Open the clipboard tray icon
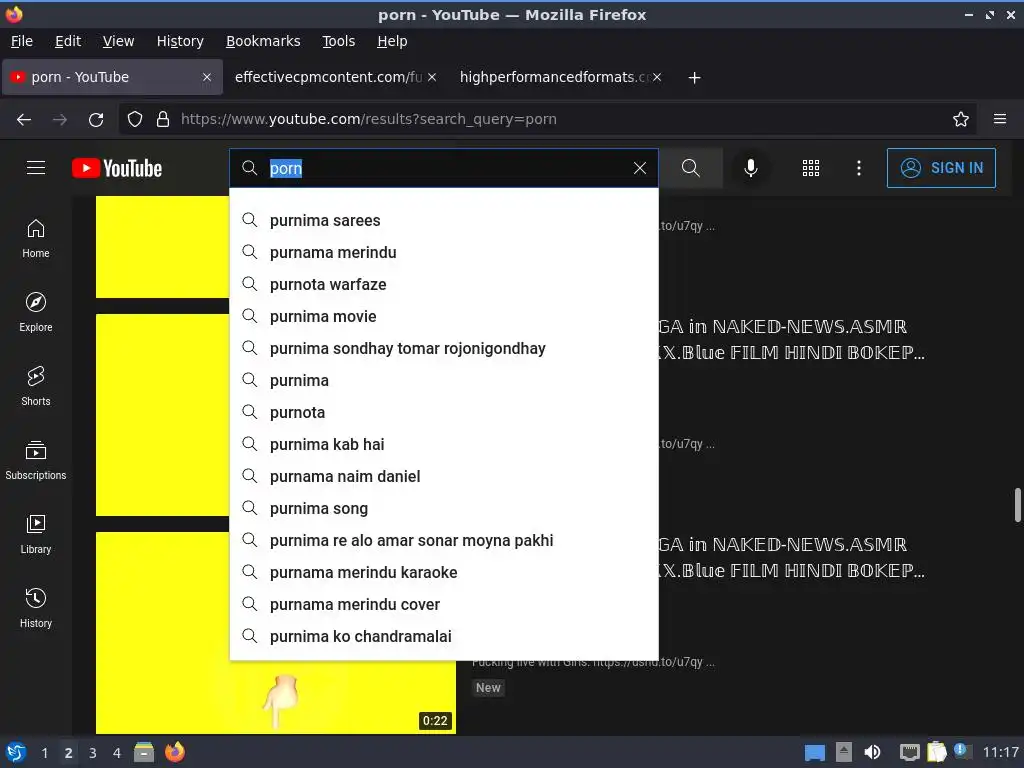 pyautogui.click(x=936, y=752)
